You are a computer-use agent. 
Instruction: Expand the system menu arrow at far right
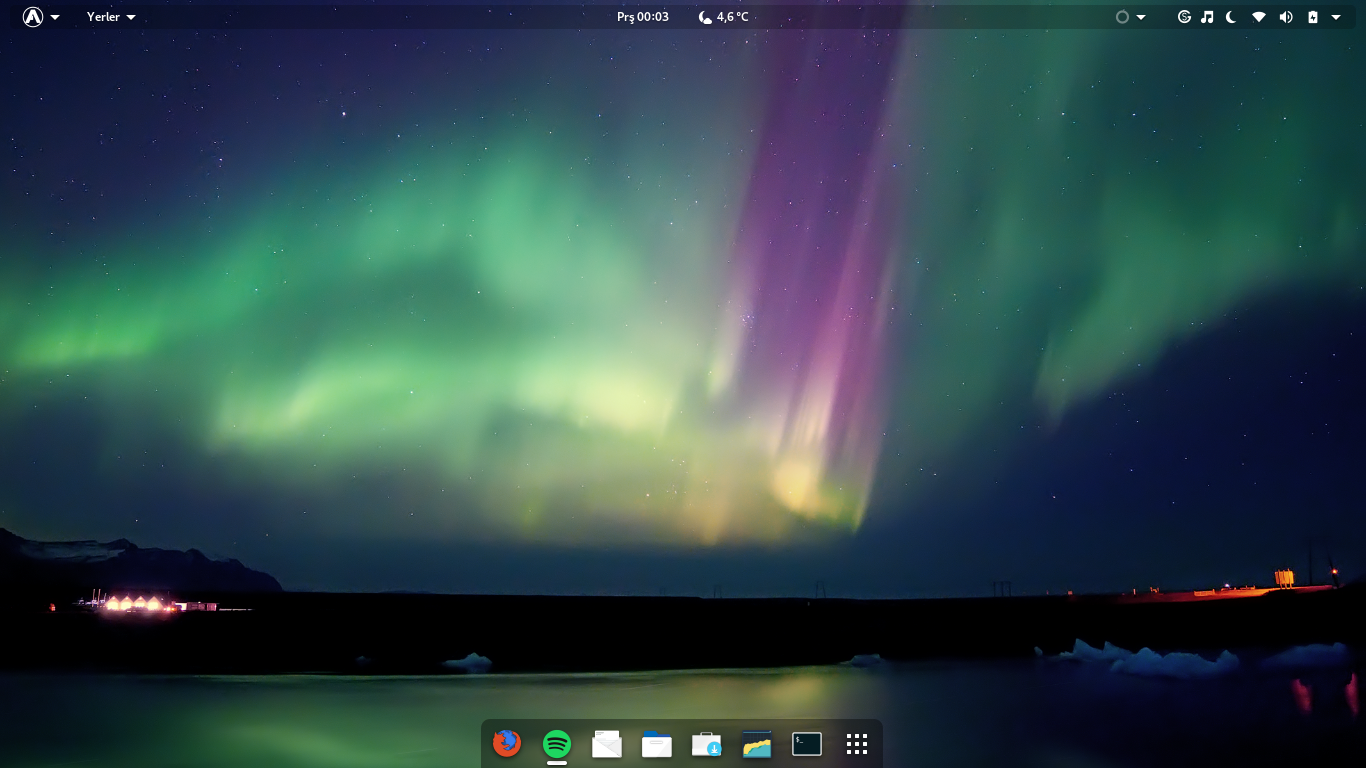tap(1336, 17)
